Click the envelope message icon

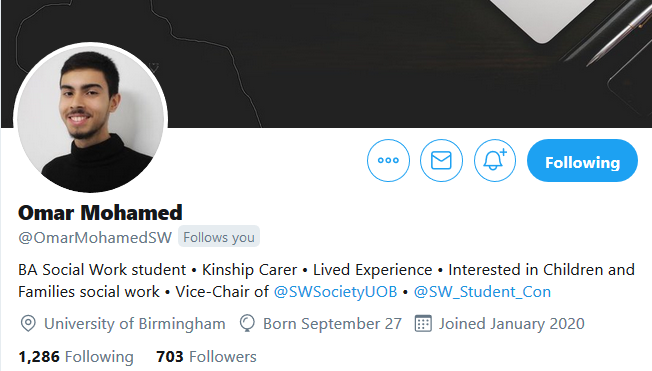coord(441,161)
